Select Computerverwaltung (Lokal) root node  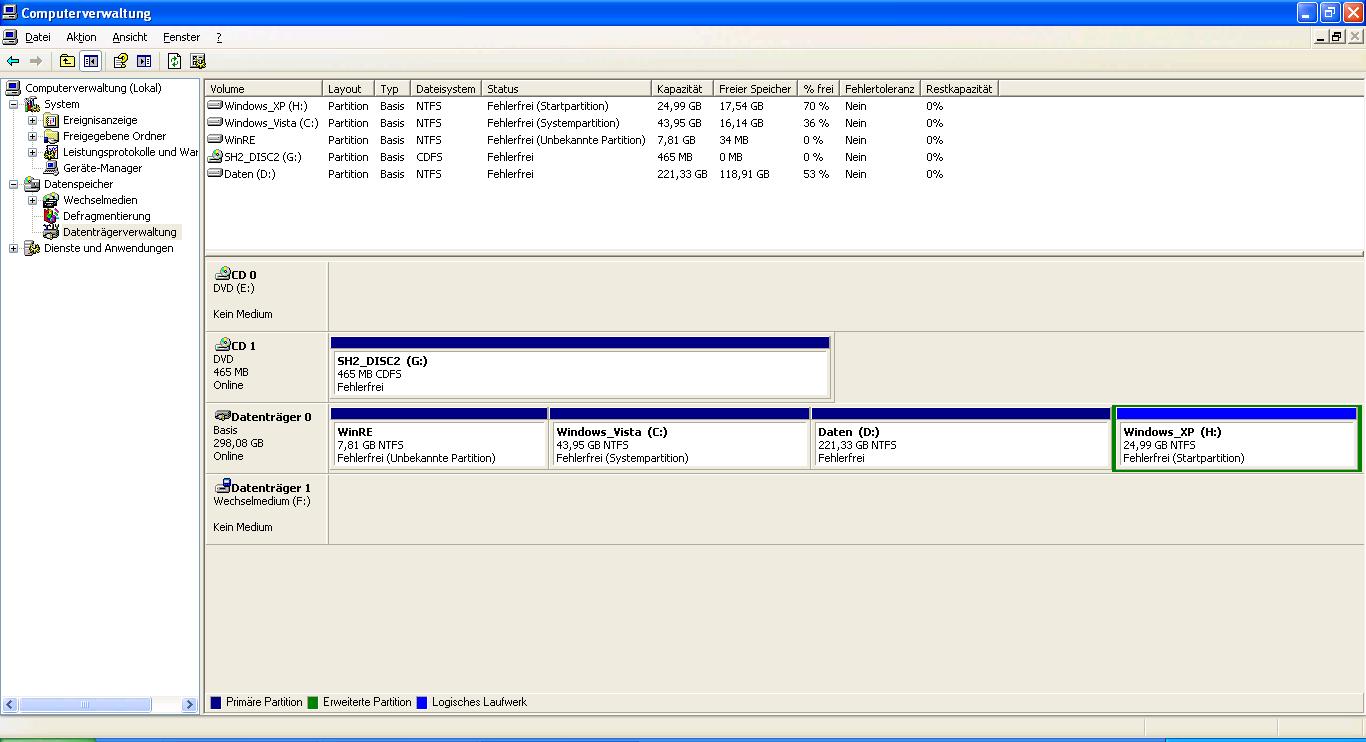click(93, 88)
